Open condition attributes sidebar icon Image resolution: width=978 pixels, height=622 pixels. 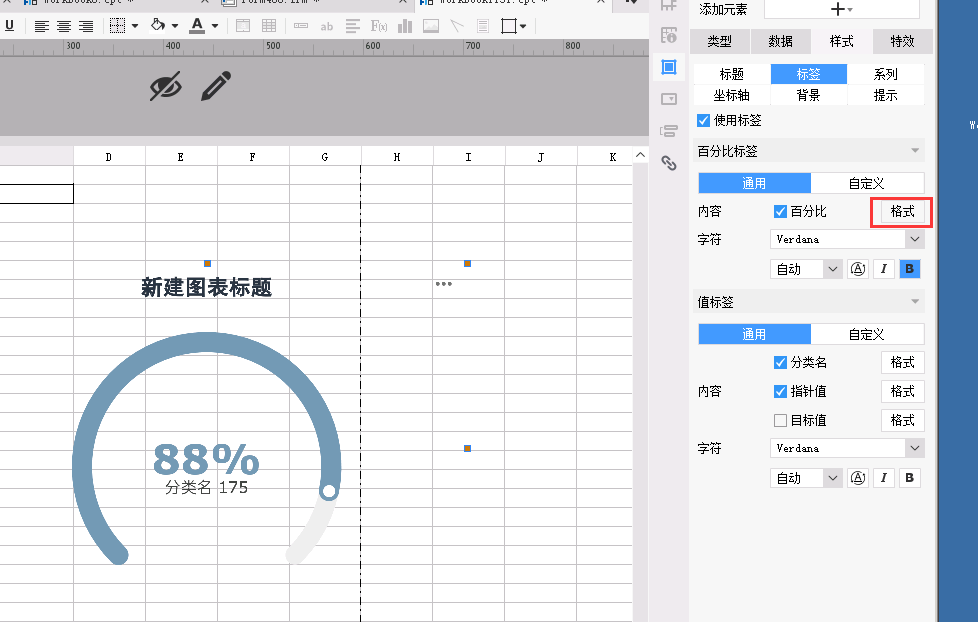669,131
